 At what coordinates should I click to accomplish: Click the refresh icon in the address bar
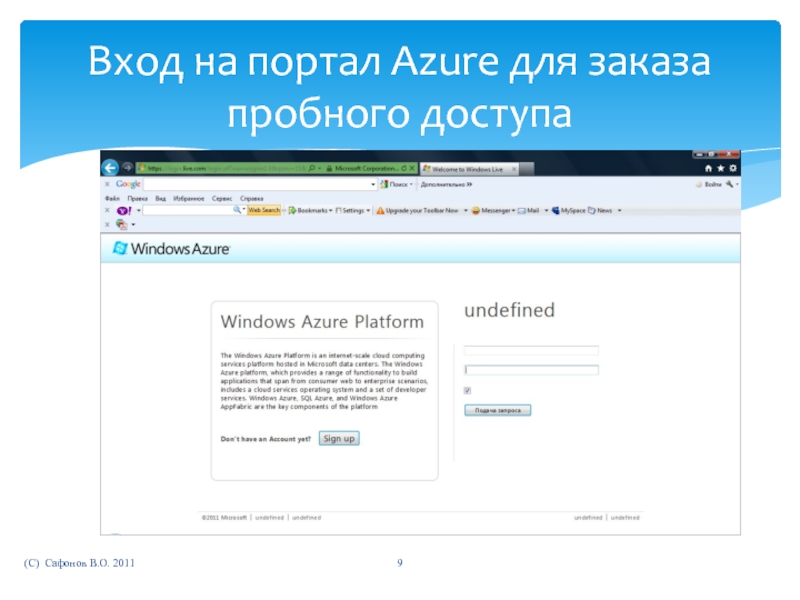[x=404, y=168]
